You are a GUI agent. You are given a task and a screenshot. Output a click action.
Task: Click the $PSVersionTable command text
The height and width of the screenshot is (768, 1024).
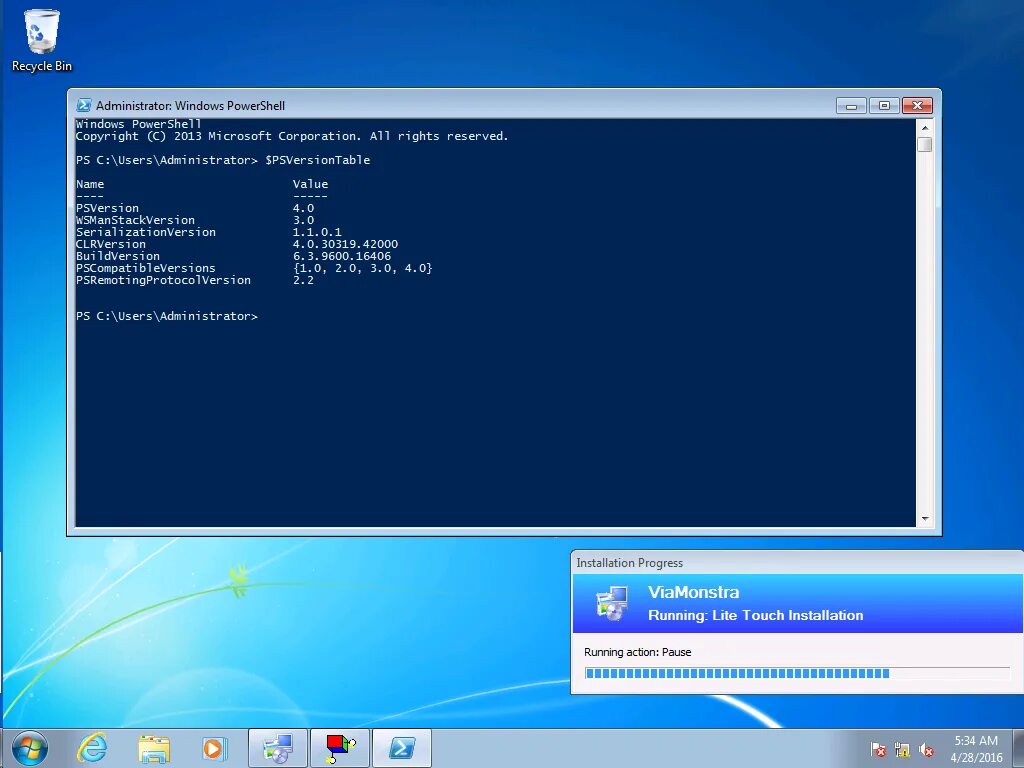[x=317, y=160]
